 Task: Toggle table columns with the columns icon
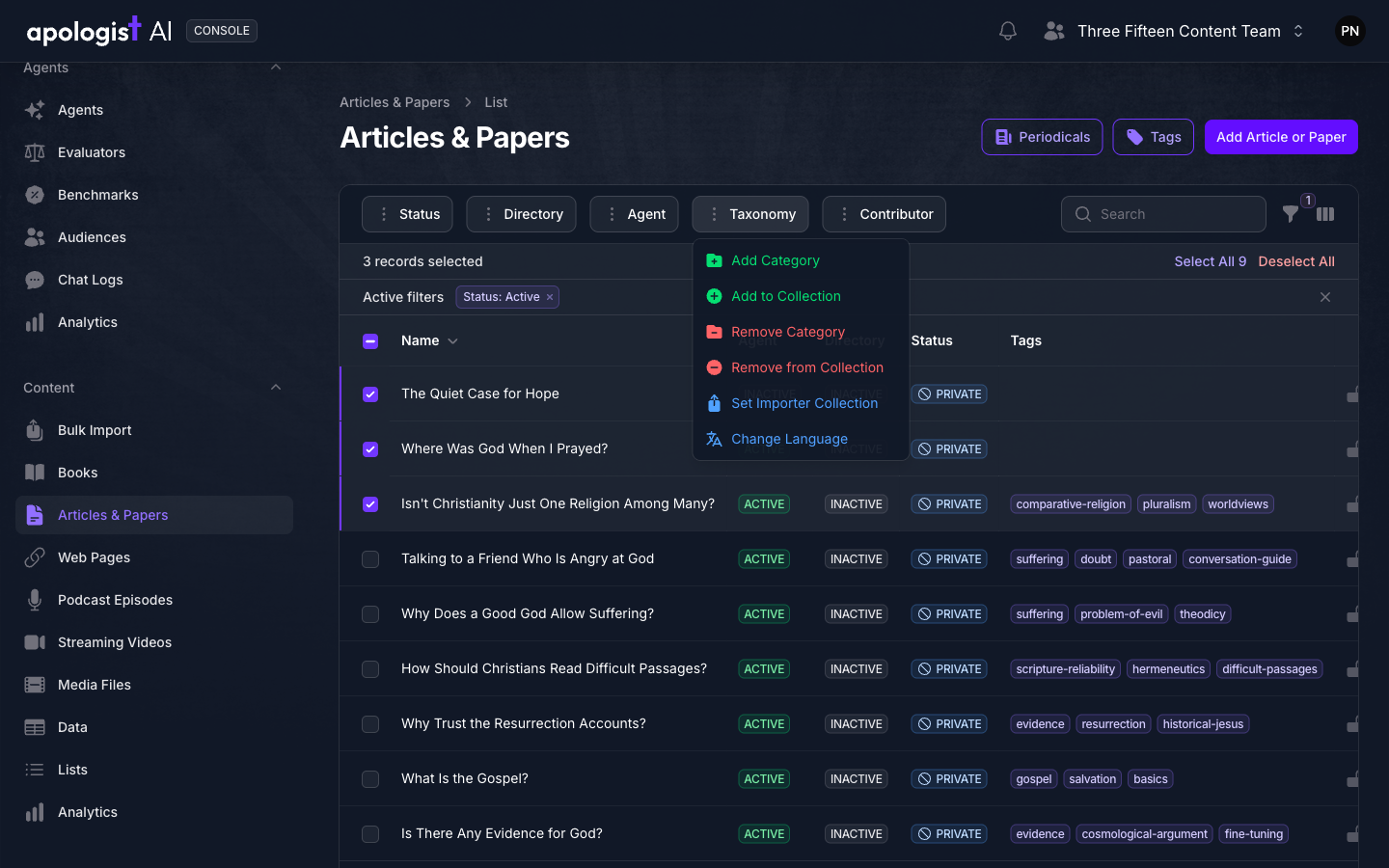1325,214
